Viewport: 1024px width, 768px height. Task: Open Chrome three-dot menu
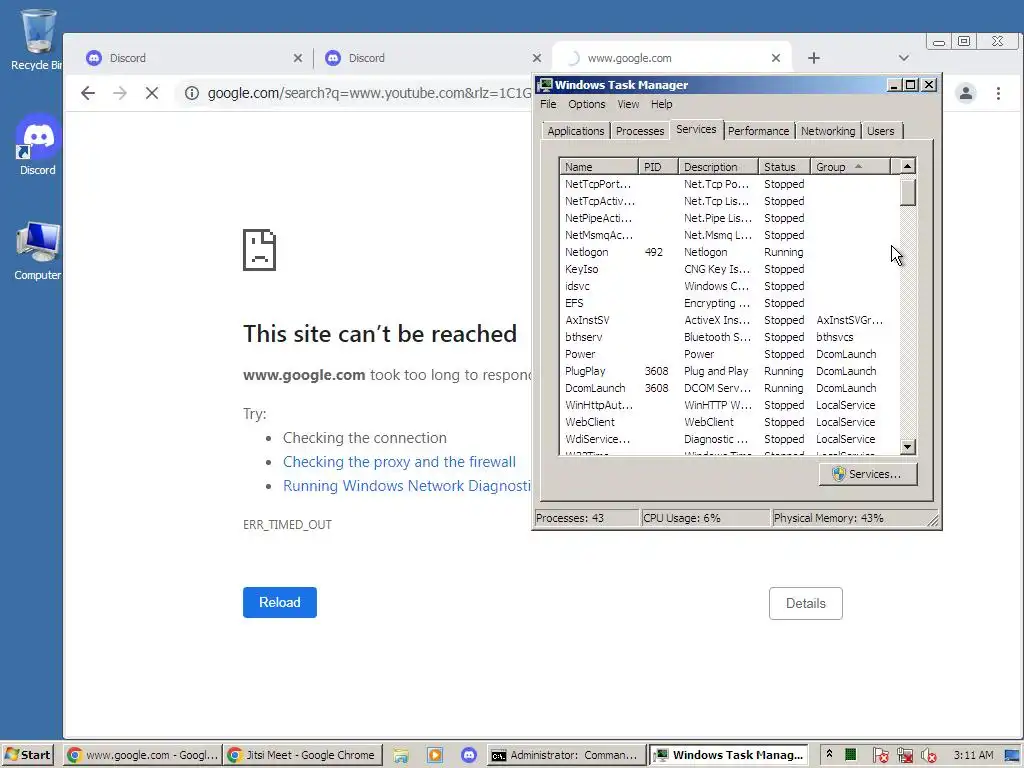click(999, 93)
